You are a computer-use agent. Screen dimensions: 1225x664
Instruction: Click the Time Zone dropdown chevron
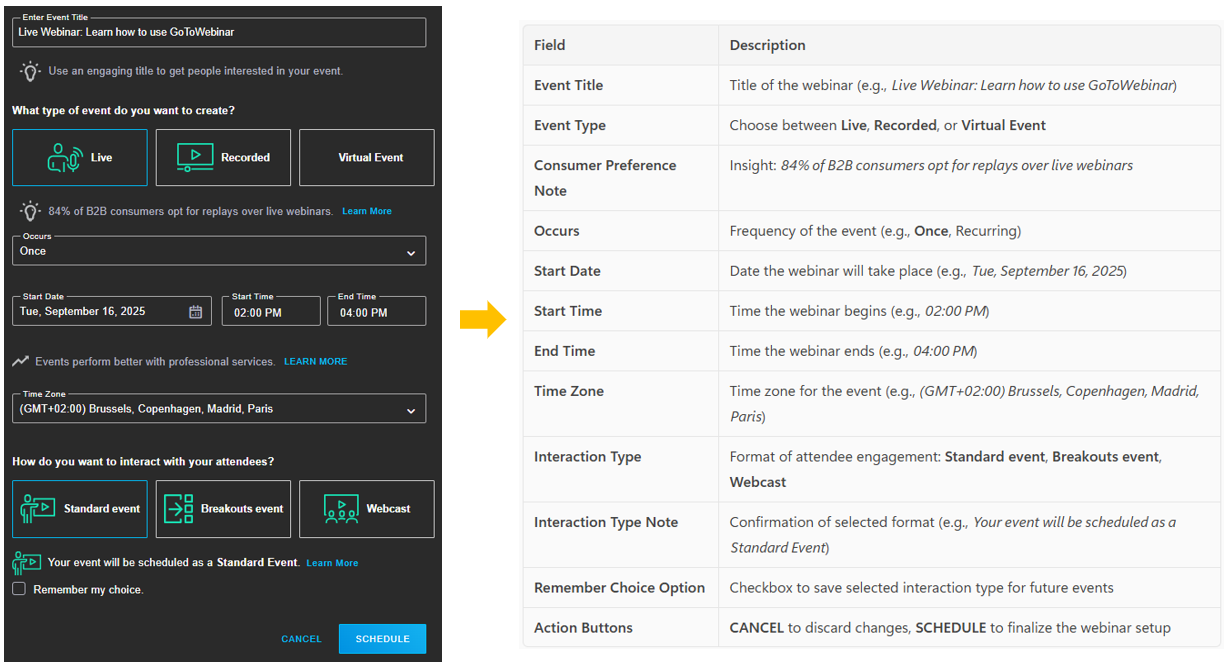411,411
